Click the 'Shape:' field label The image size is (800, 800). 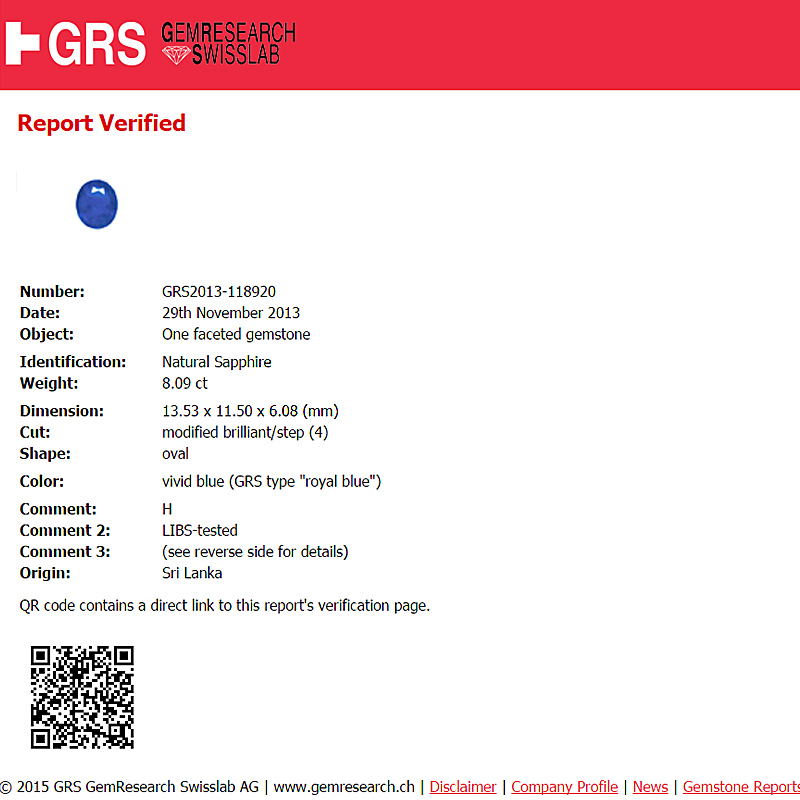coord(45,454)
